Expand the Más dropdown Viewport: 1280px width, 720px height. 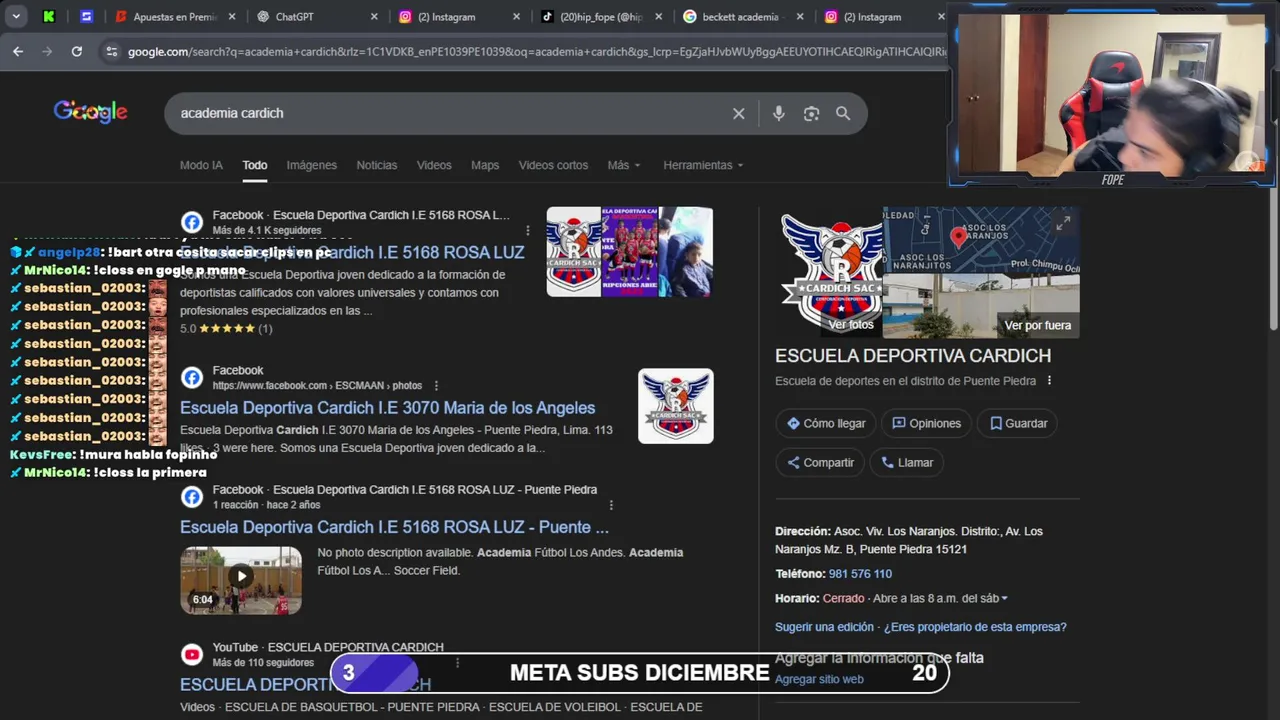point(623,165)
